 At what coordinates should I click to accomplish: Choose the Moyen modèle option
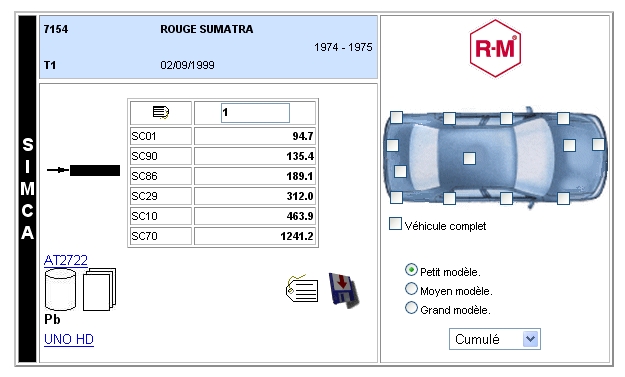pos(411,289)
